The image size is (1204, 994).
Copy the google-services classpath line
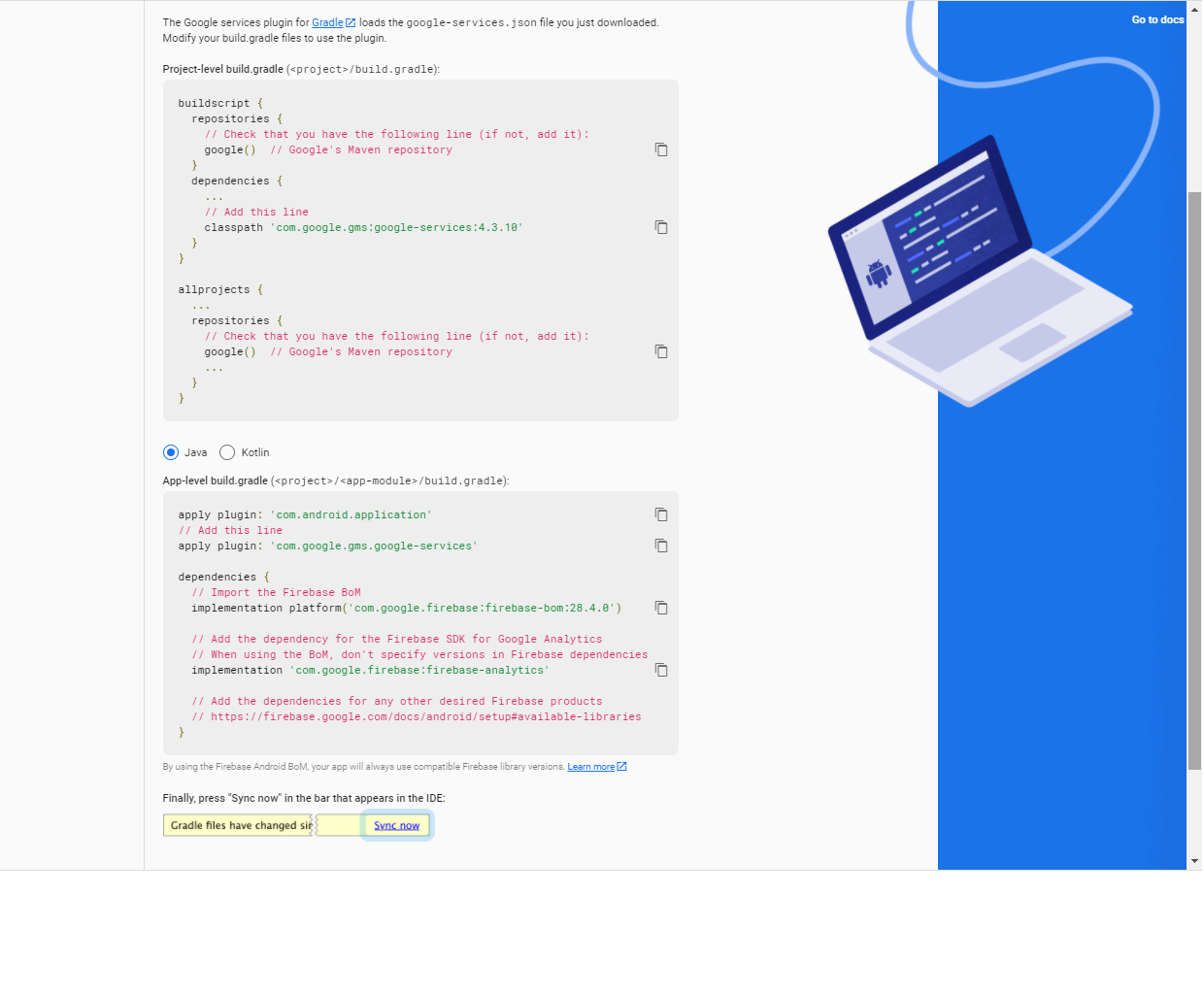click(x=661, y=227)
